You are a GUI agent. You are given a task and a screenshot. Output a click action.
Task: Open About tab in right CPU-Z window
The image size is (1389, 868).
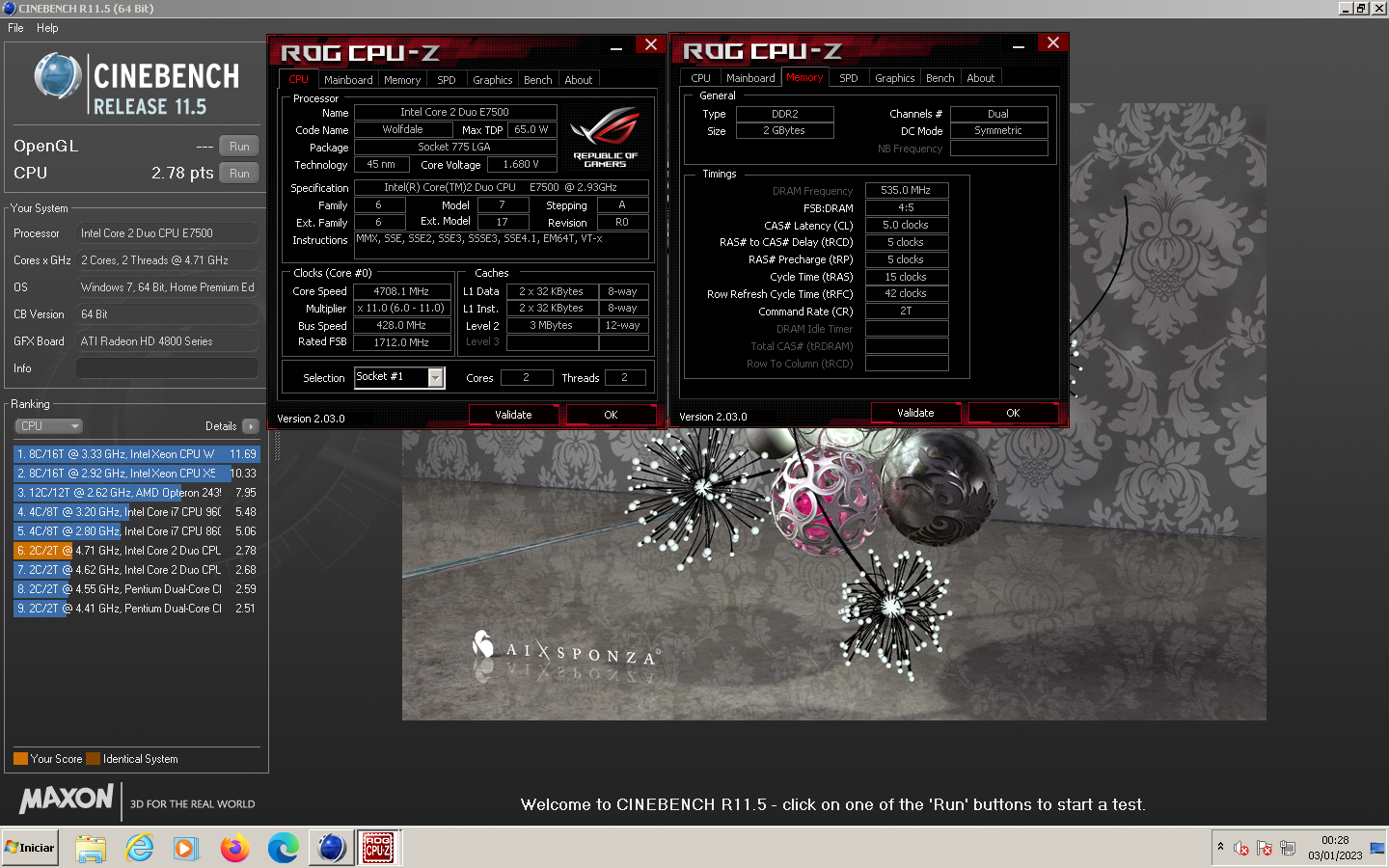click(981, 78)
